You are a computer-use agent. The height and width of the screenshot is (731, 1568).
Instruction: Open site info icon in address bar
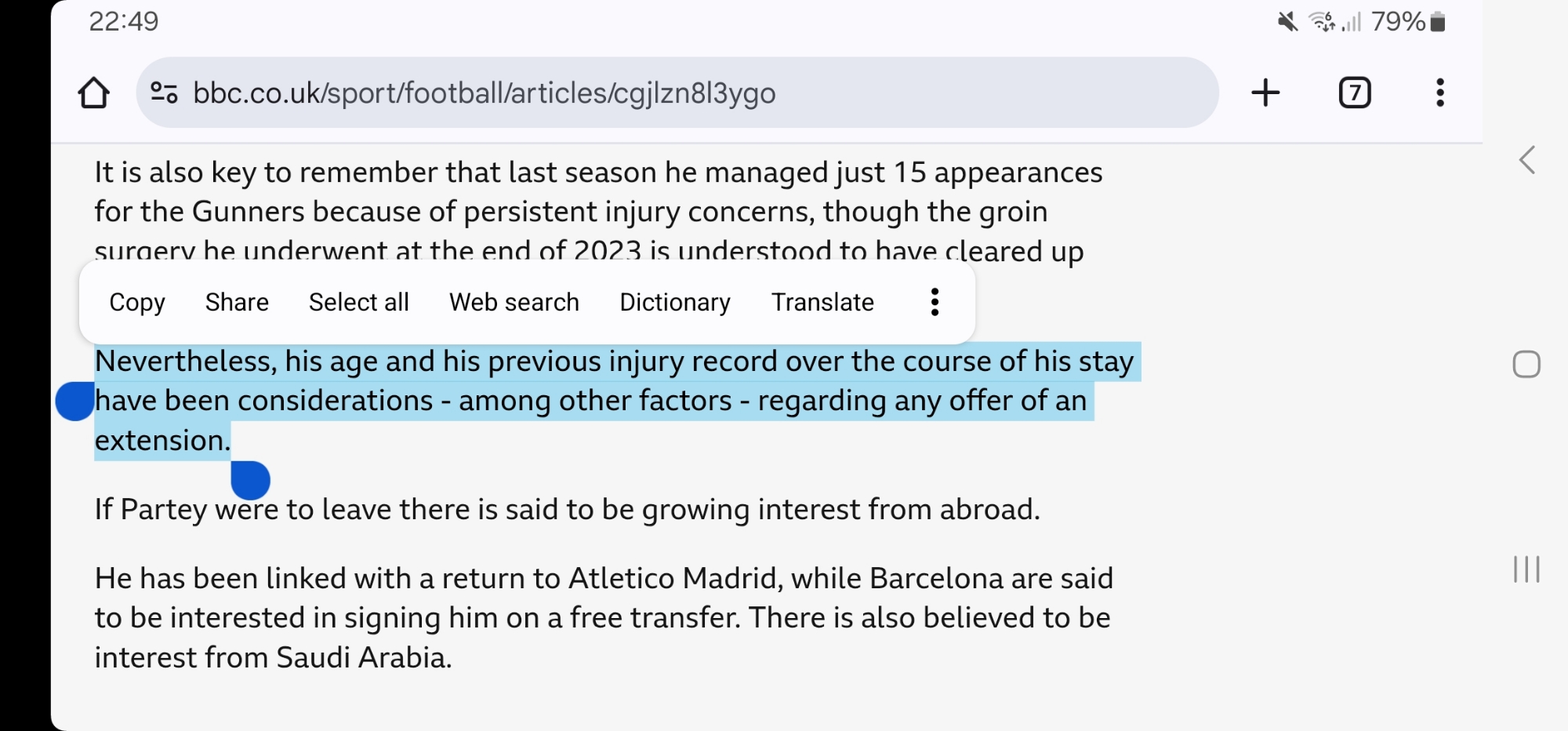pos(164,93)
